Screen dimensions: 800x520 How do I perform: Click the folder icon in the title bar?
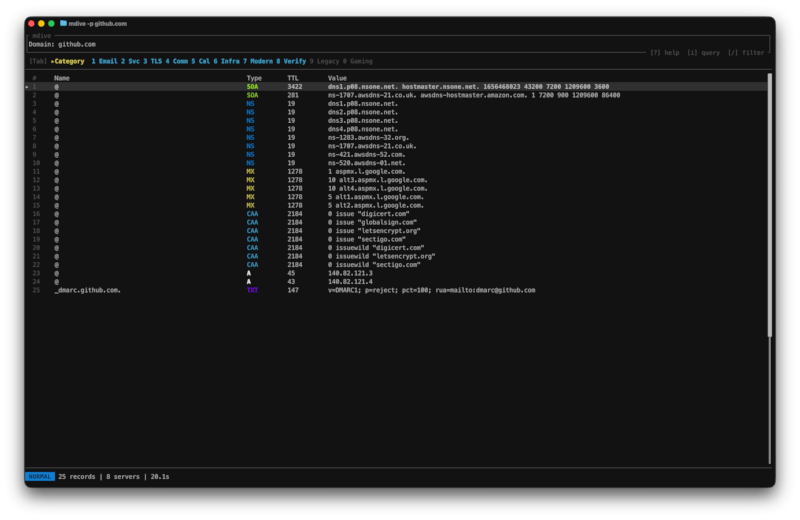tap(63, 23)
